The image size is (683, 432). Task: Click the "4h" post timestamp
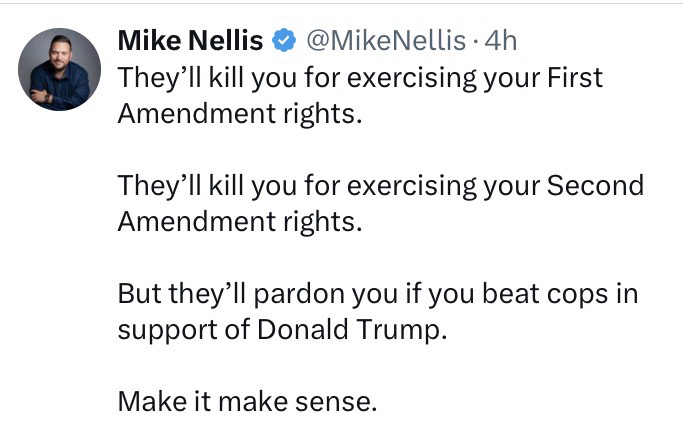pyautogui.click(x=500, y=41)
